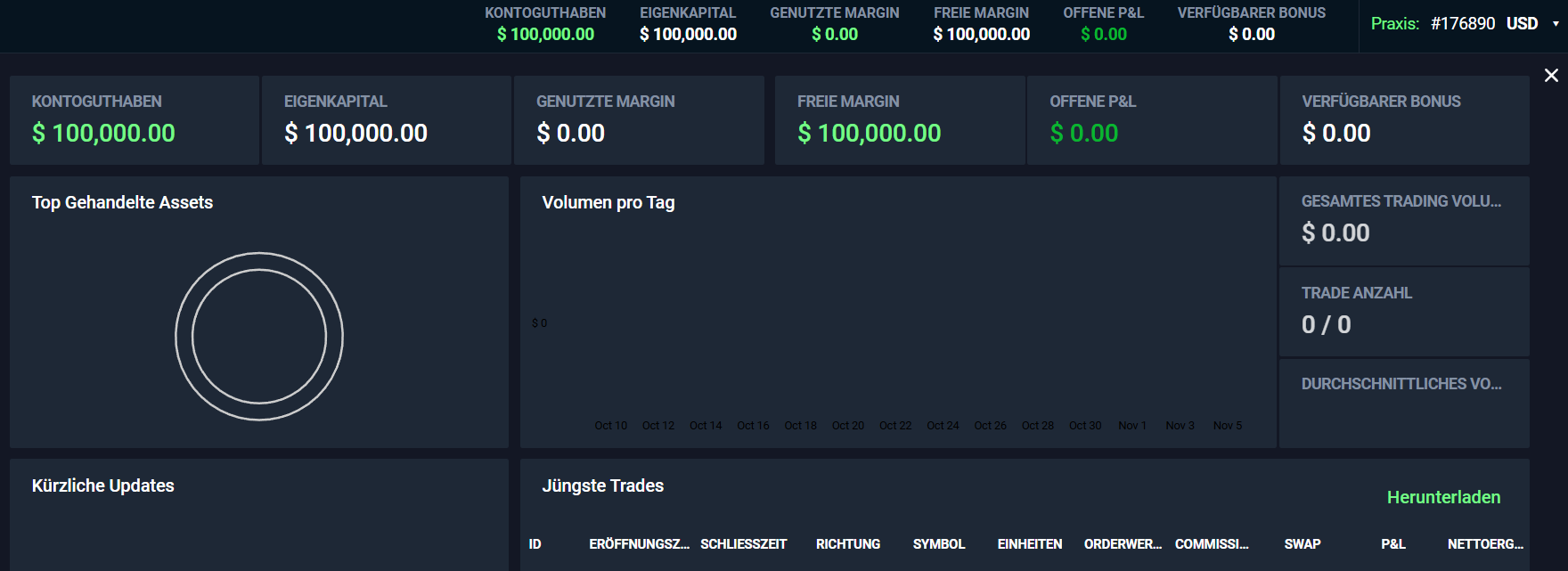1568x571 pixels.
Task: Click the Top Gehandelte Assets donut chart
Action: click(x=259, y=337)
